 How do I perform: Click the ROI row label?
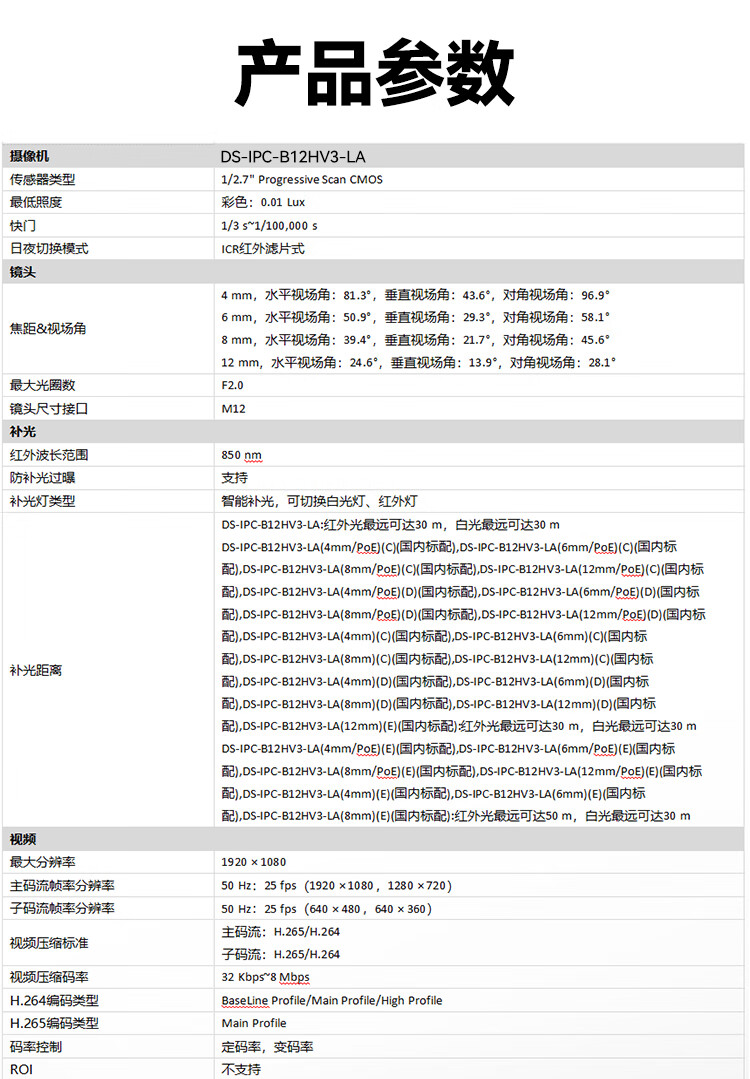coord(21,1069)
